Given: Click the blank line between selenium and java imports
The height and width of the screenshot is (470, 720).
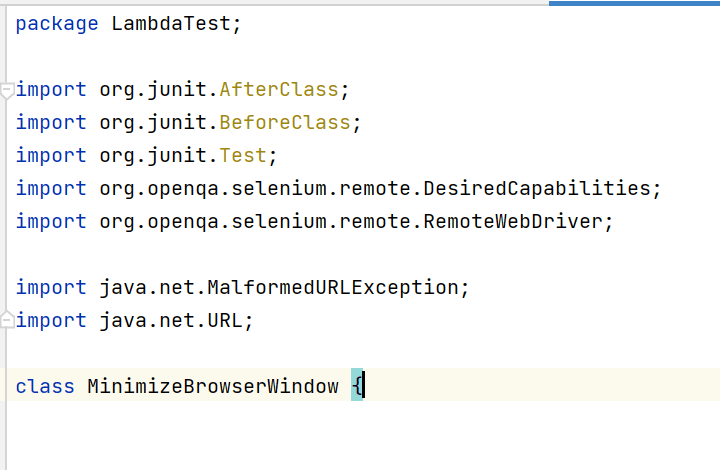Looking at the screenshot, I should coord(300,254).
